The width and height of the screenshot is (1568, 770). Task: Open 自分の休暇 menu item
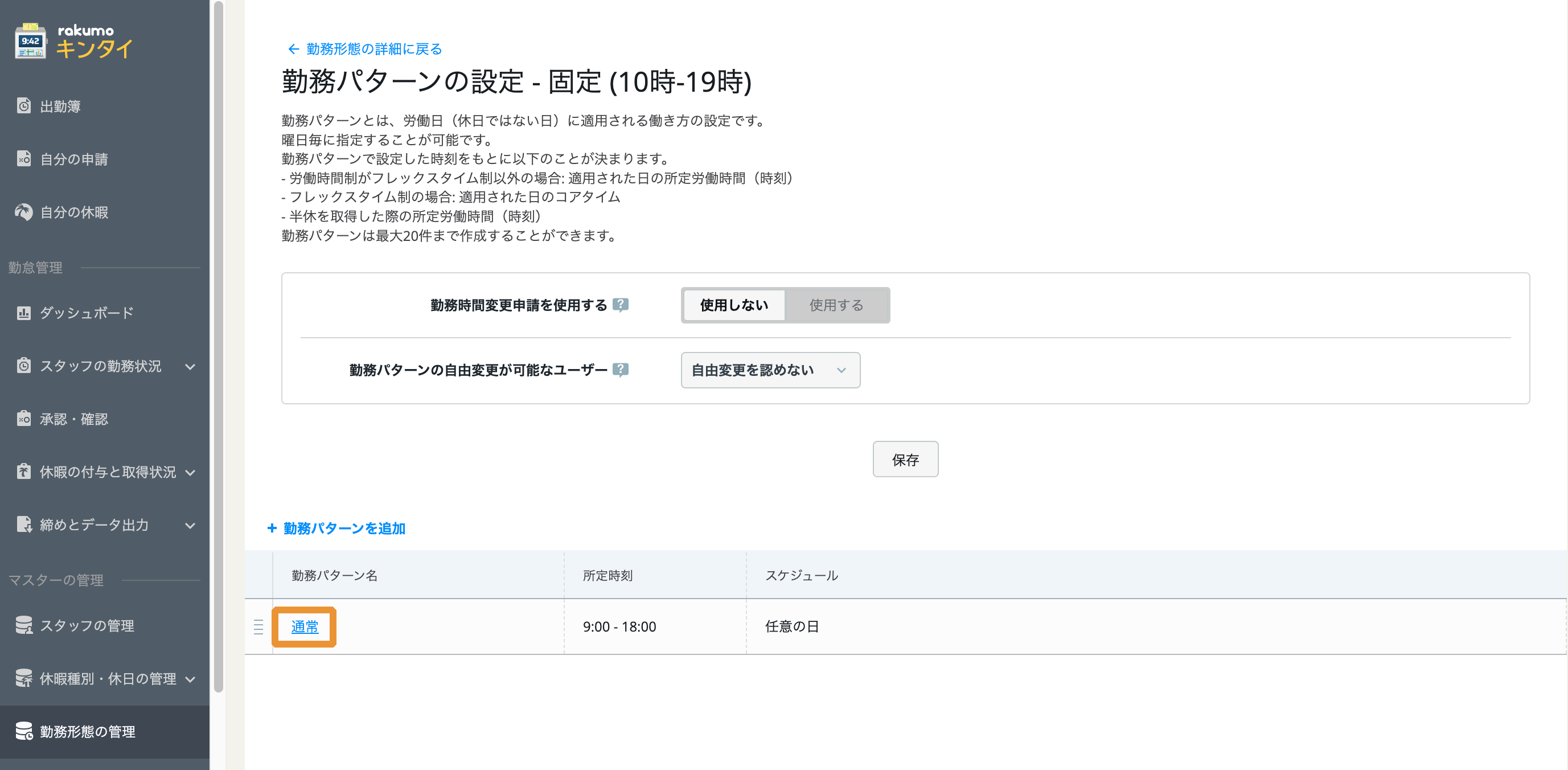105,212
